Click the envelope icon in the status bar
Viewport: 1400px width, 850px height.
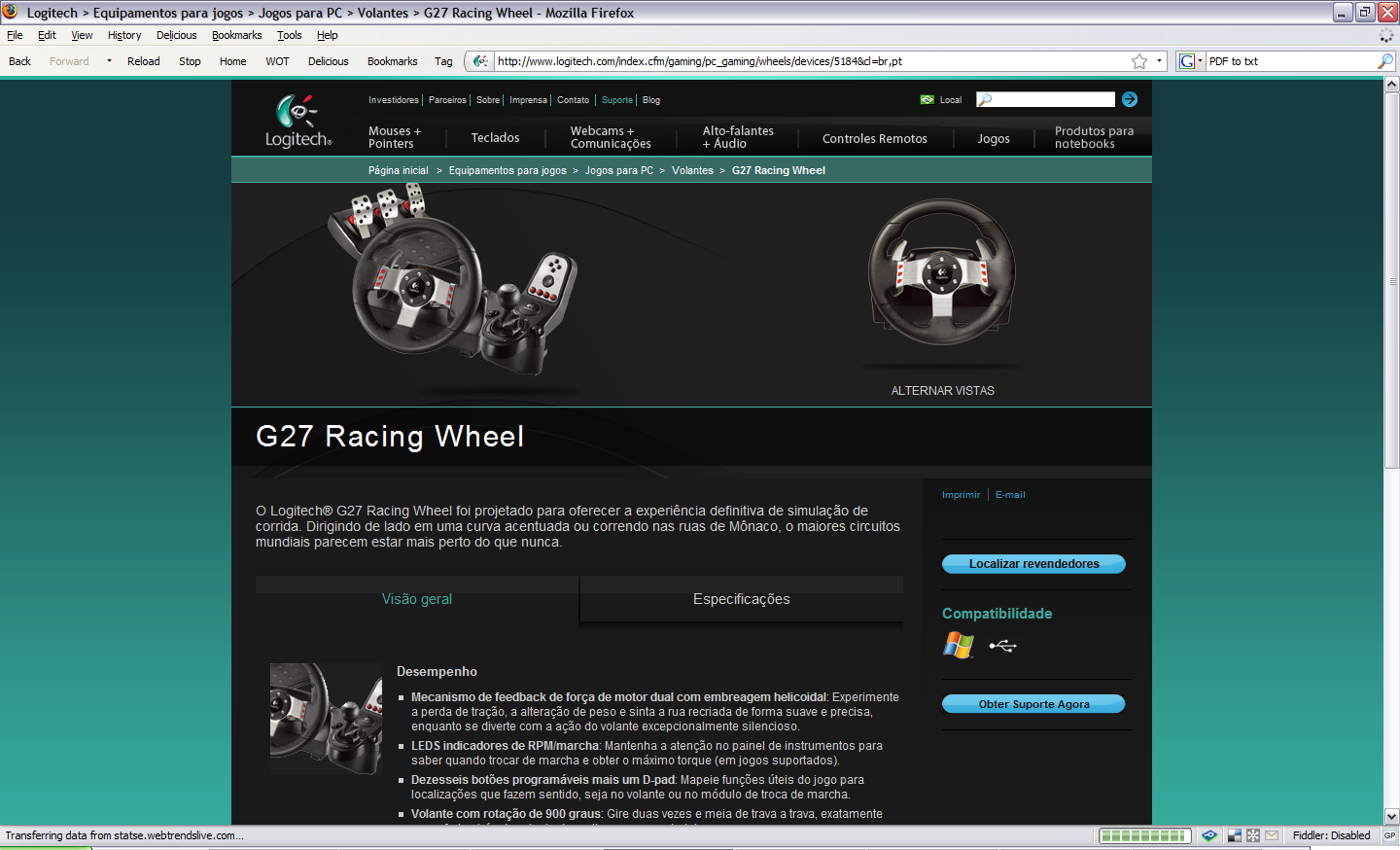(x=1271, y=834)
